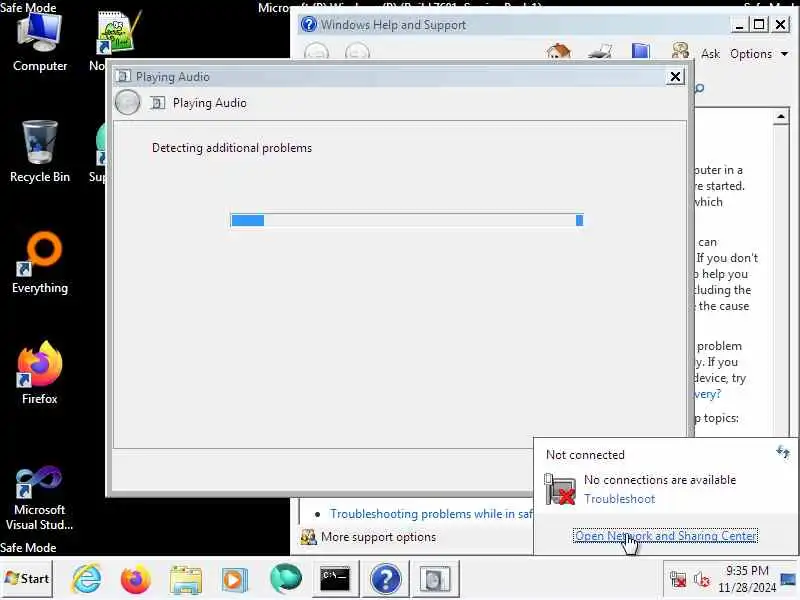Click the Help and Support forward arrow
Screen dimensions: 800x600
tap(357, 52)
